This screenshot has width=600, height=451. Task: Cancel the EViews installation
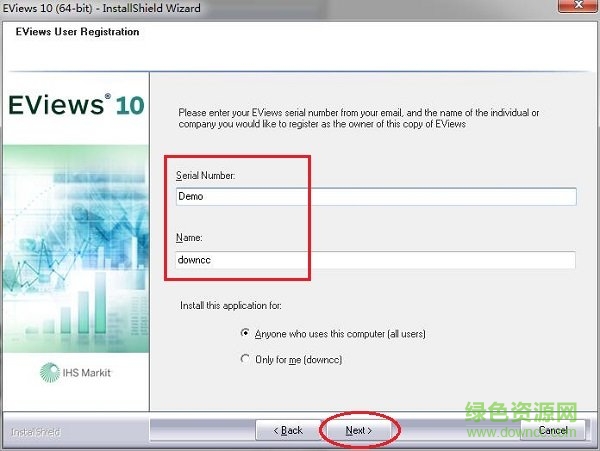[x=553, y=430]
